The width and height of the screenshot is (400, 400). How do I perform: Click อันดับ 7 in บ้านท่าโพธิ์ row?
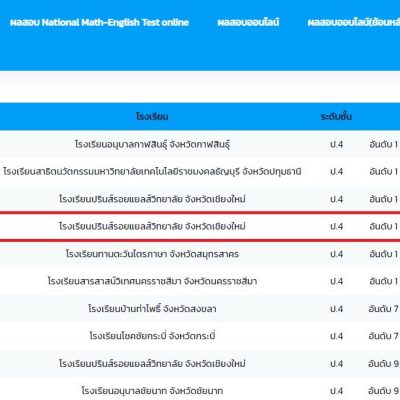[x=383, y=309]
